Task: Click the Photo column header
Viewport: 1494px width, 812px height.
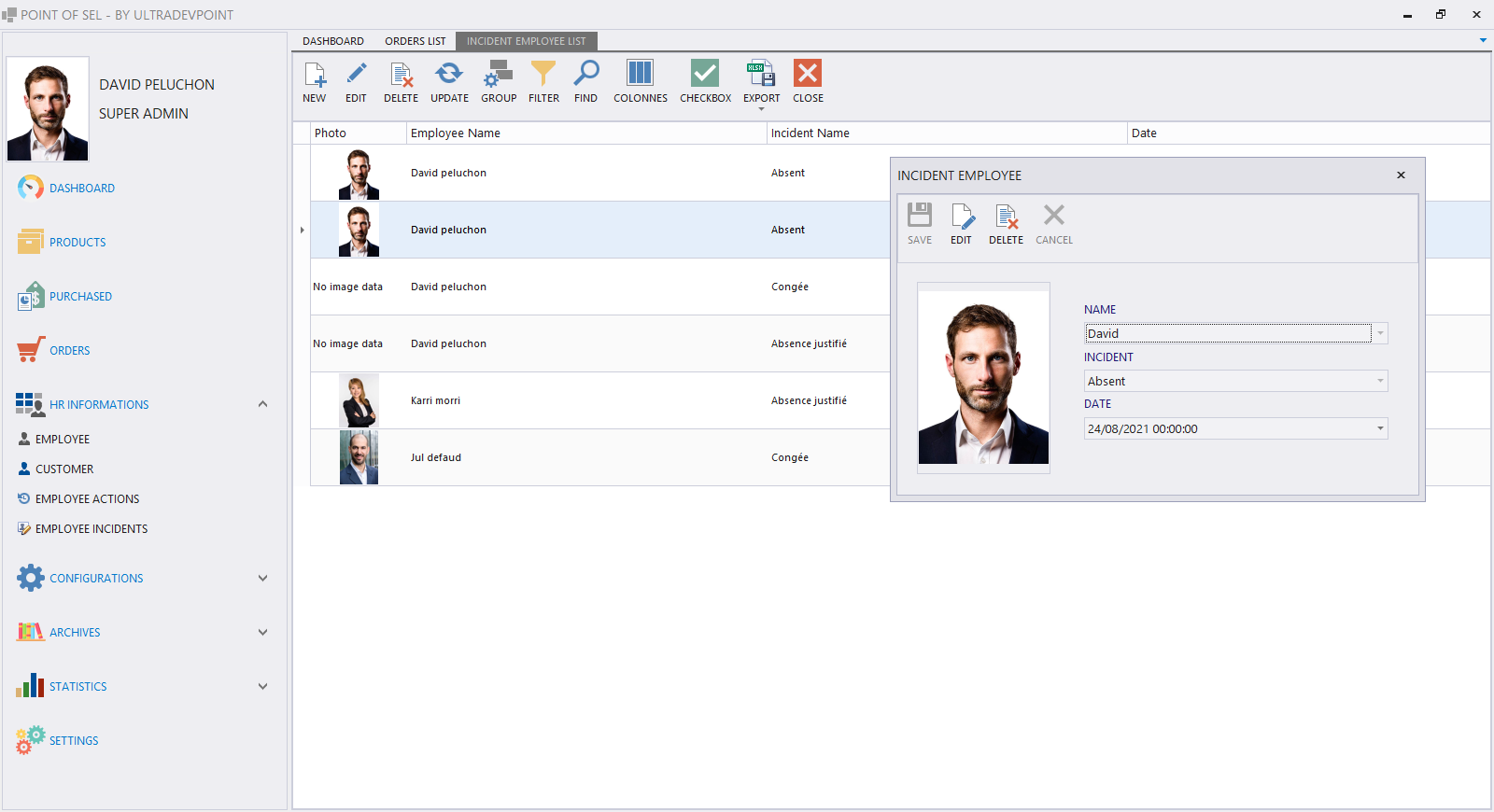Action: pyautogui.click(x=359, y=133)
